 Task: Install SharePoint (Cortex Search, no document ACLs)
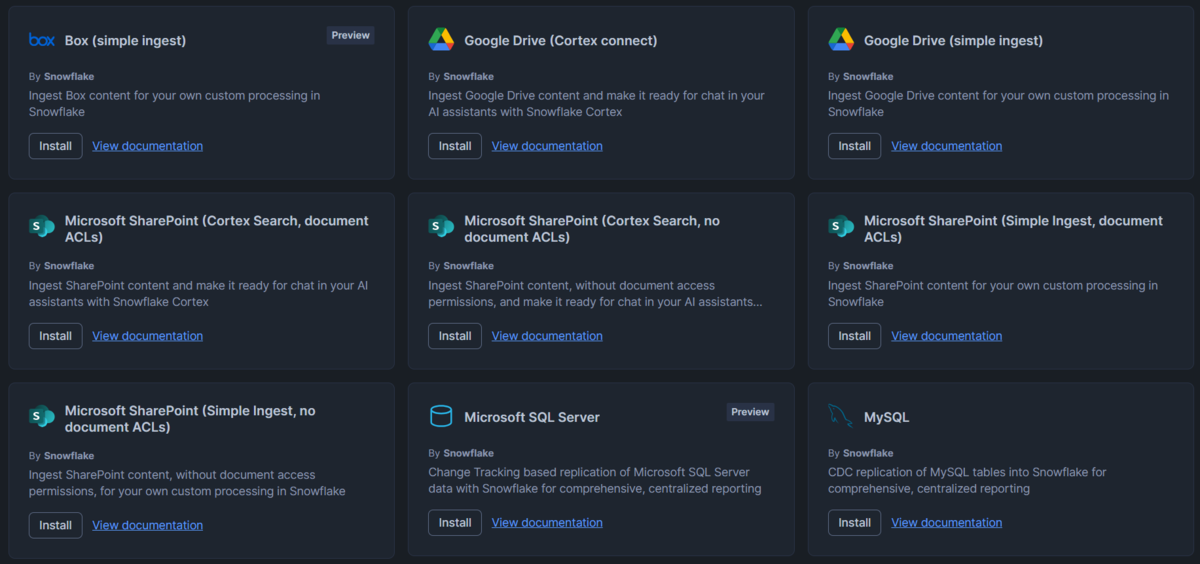click(x=455, y=336)
